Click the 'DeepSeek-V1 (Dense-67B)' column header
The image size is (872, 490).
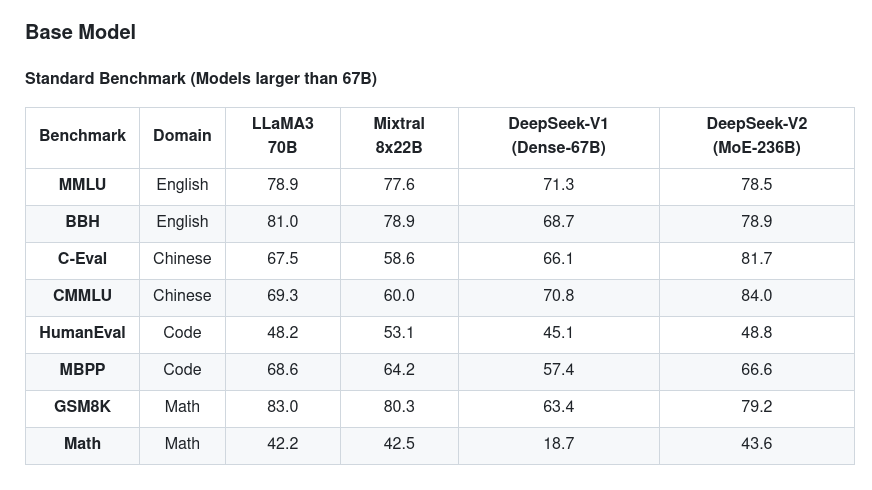[558, 135]
